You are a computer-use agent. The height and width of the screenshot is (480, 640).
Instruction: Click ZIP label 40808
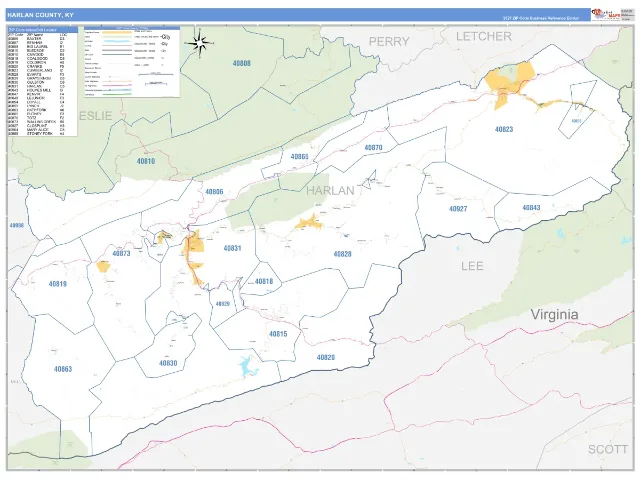(242, 63)
